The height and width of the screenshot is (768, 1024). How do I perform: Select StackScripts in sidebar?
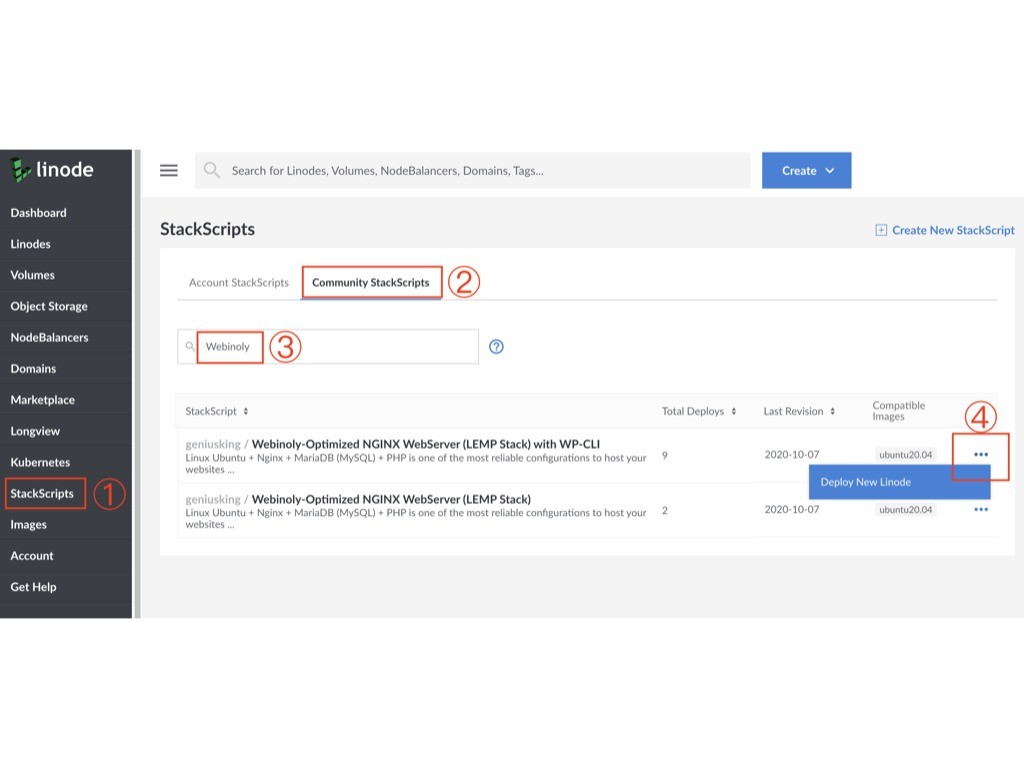click(x=42, y=494)
